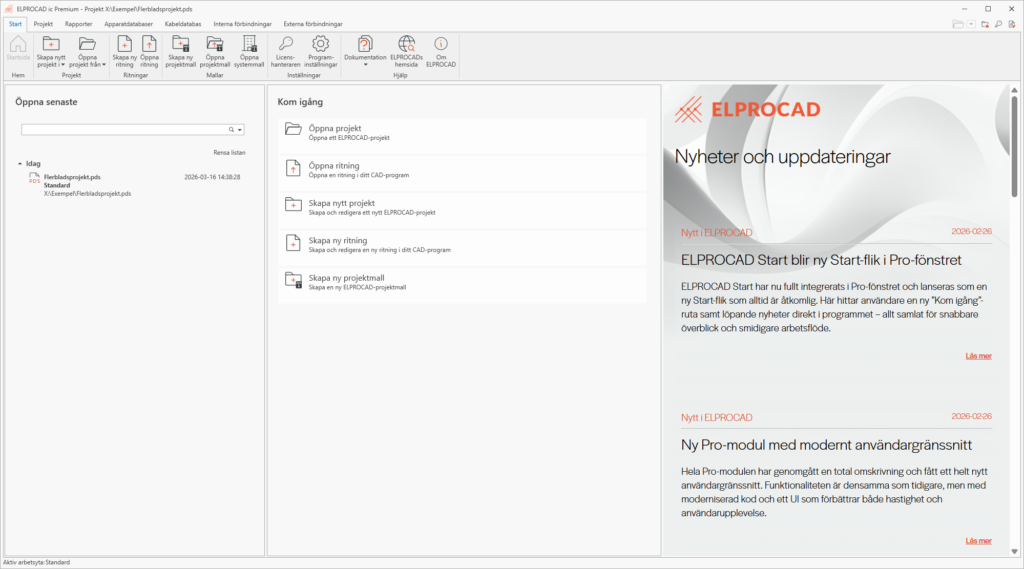Click the small key icon in top-right corner
Screen dimensions: 1024x569
(999, 24)
